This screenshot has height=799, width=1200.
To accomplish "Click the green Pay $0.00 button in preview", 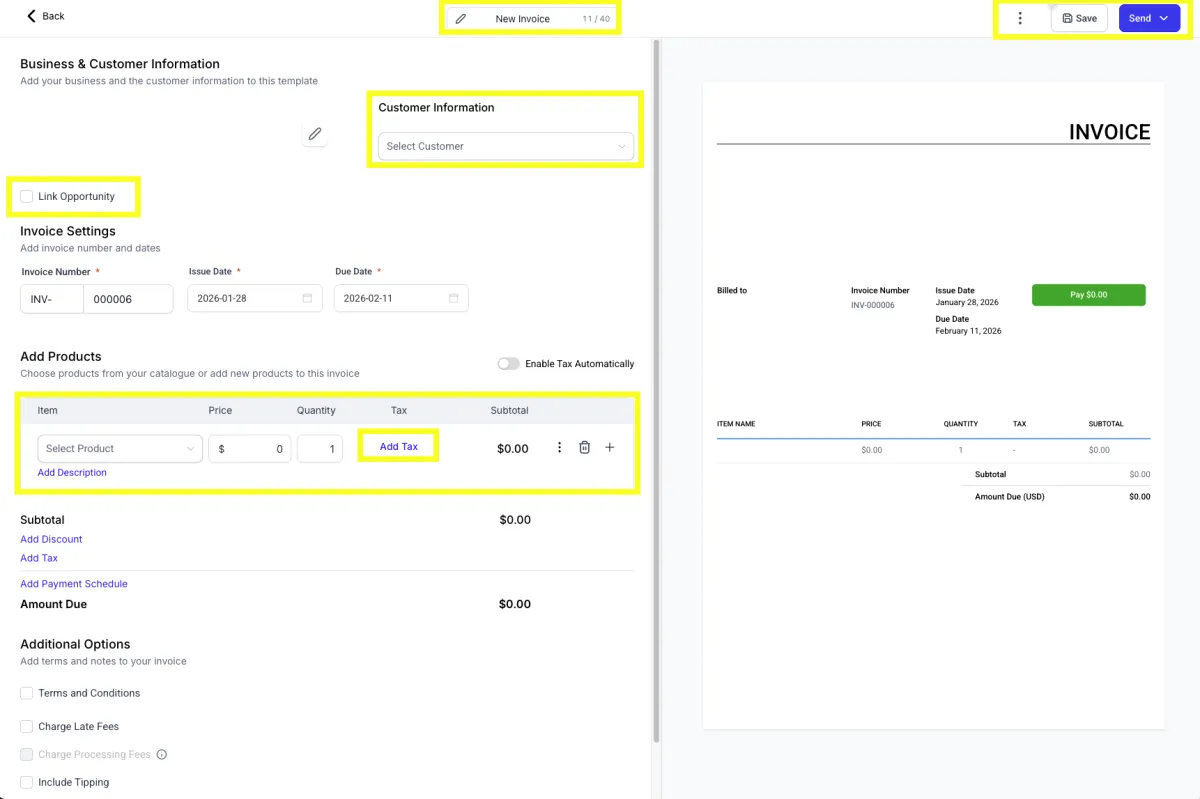I will pos(1089,295).
